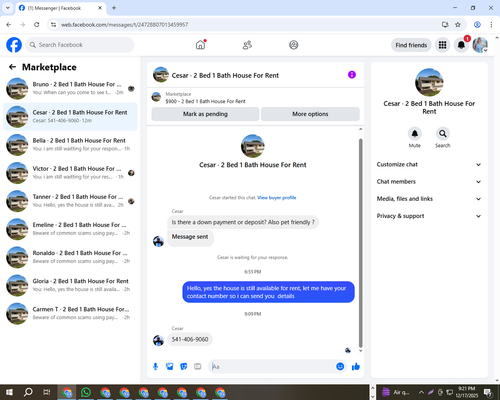This screenshot has width=500, height=400.
Task: Select the Messenger | Facebook browser tab
Action: (x=60, y=8)
